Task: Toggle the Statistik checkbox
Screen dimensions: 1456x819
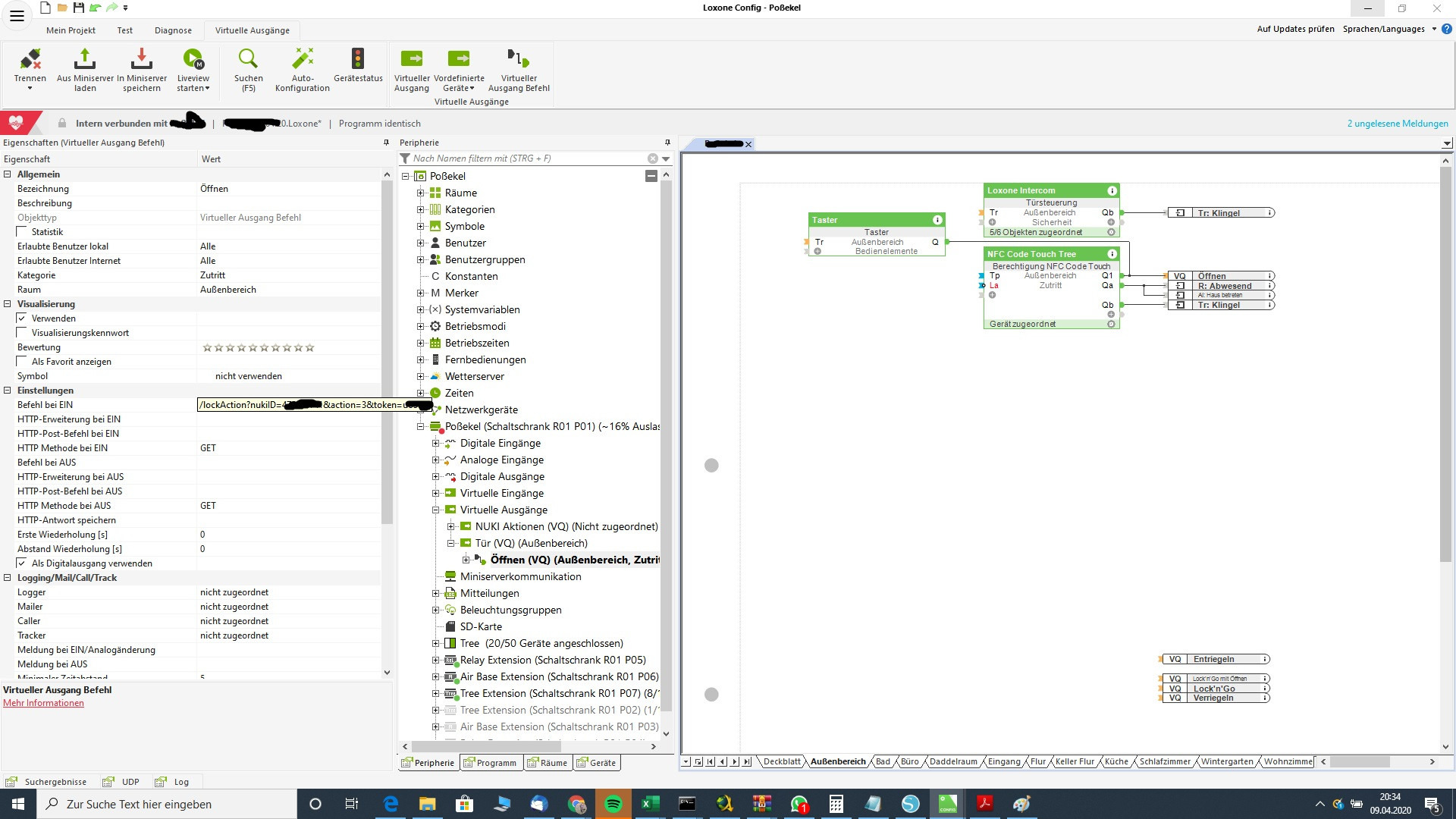Action: coord(22,232)
